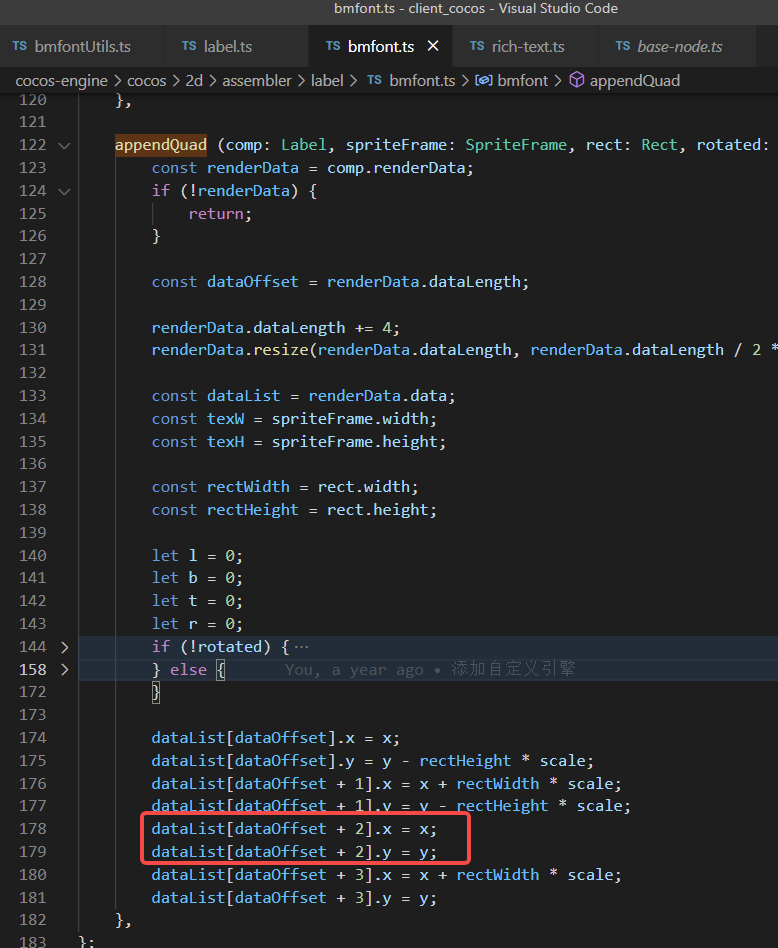Click 'dataList[dataOffset + 2].x = x;' line
The width and height of the screenshot is (778, 948).
294,829
